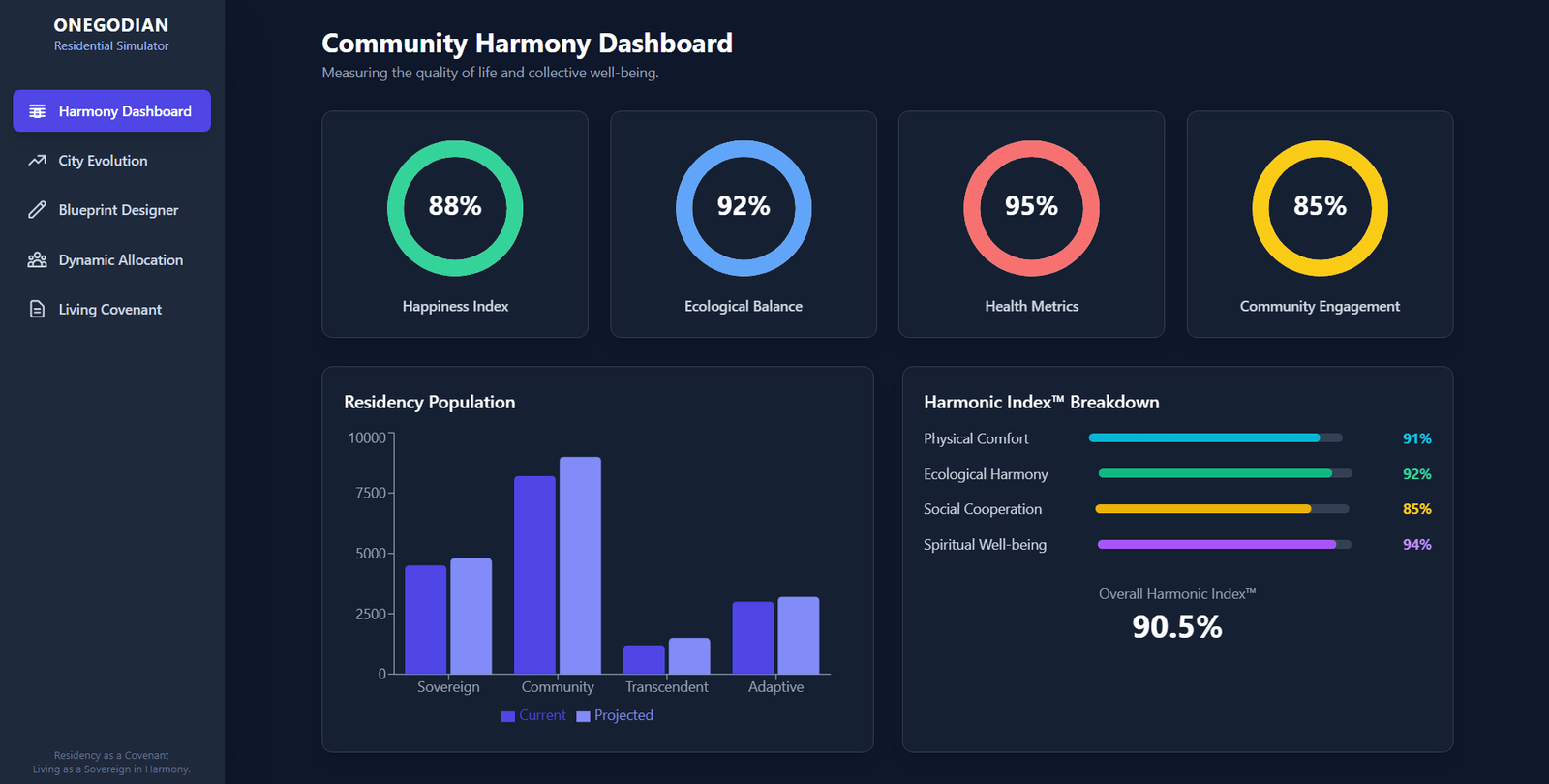Click the Physical Comfort progress bar
The image size is (1549, 784).
tap(1215, 438)
